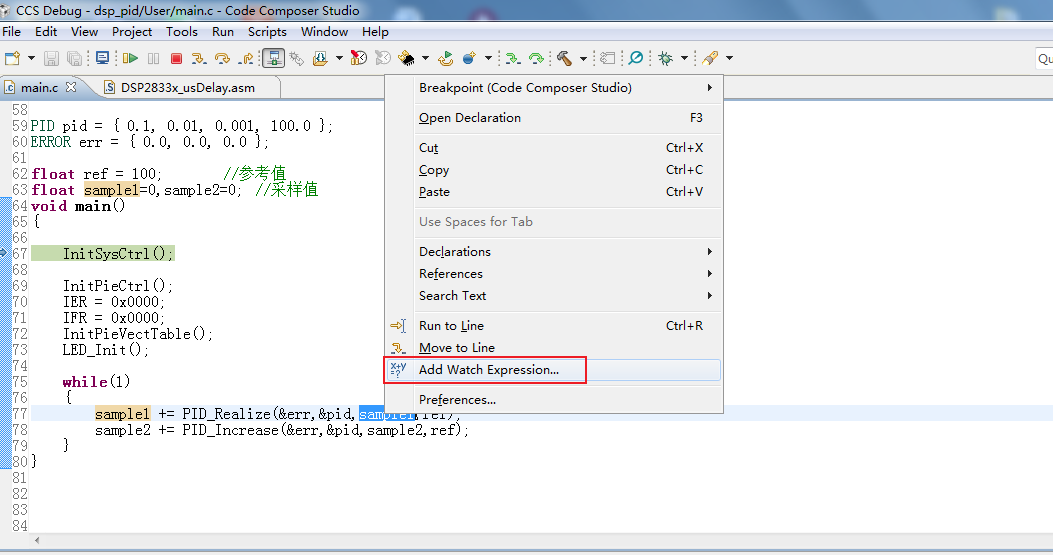Switch to DSP2833x_usDelay.asm tab

(x=187, y=88)
